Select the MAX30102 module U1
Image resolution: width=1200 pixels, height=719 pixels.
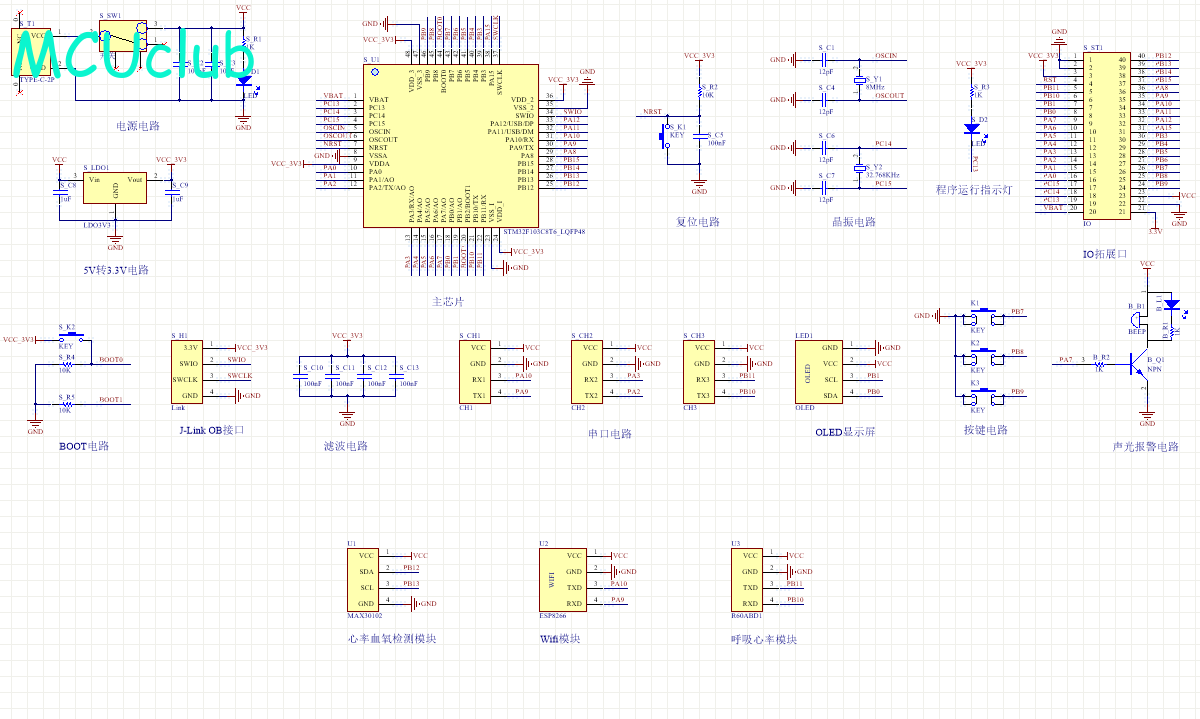tap(365, 579)
